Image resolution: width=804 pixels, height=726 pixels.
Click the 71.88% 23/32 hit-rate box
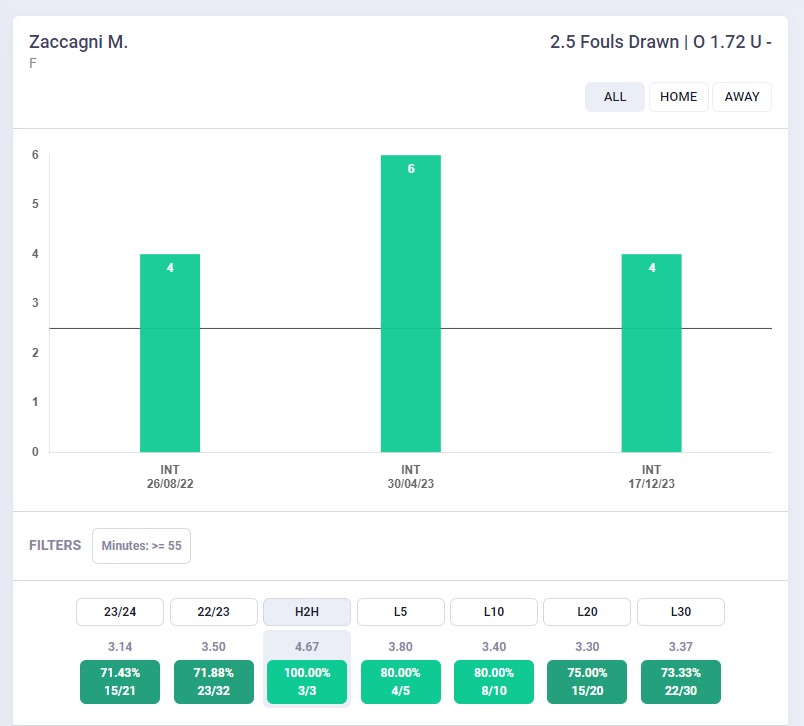tap(214, 682)
